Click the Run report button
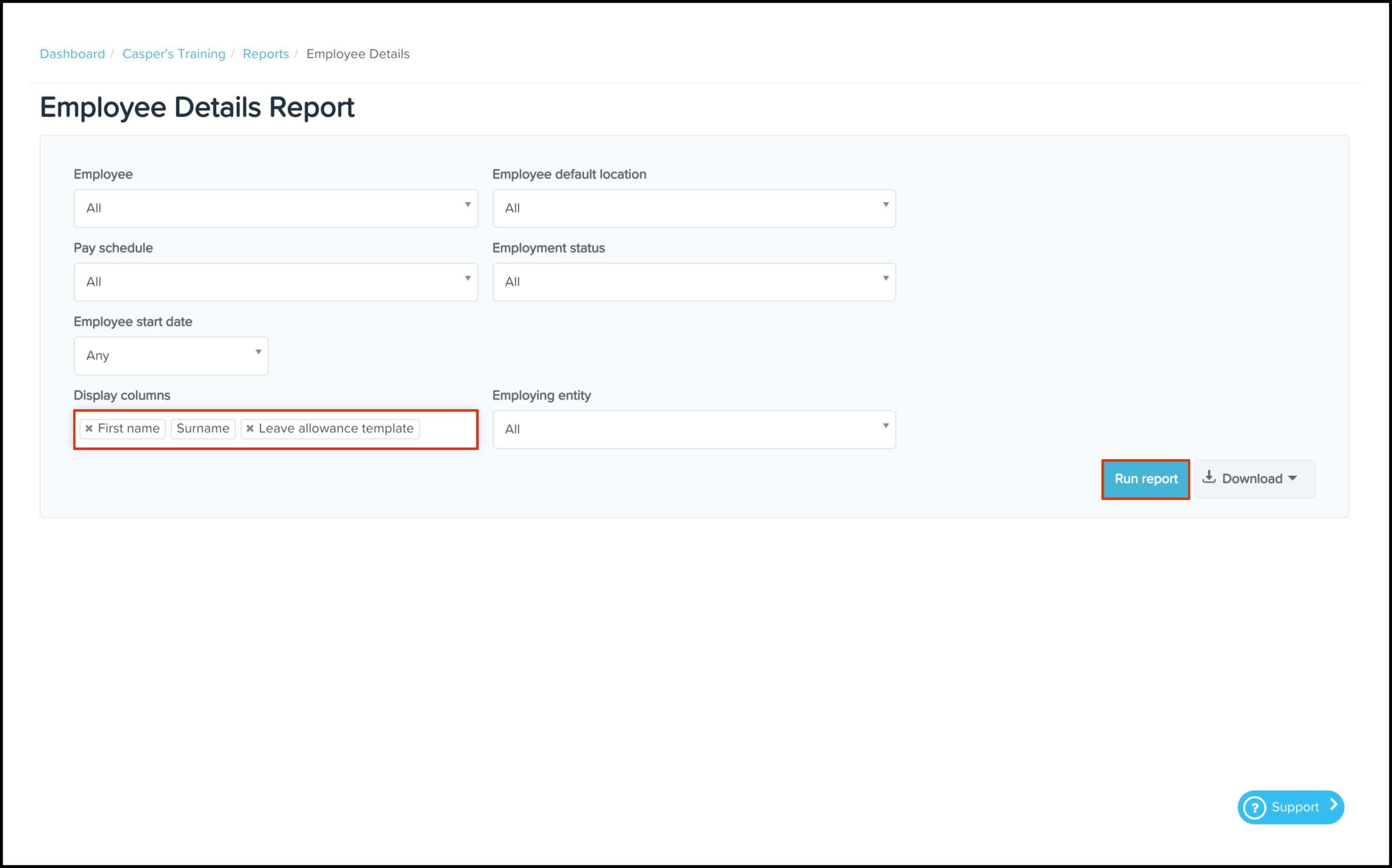This screenshot has height=868, width=1392. [x=1145, y=479]
